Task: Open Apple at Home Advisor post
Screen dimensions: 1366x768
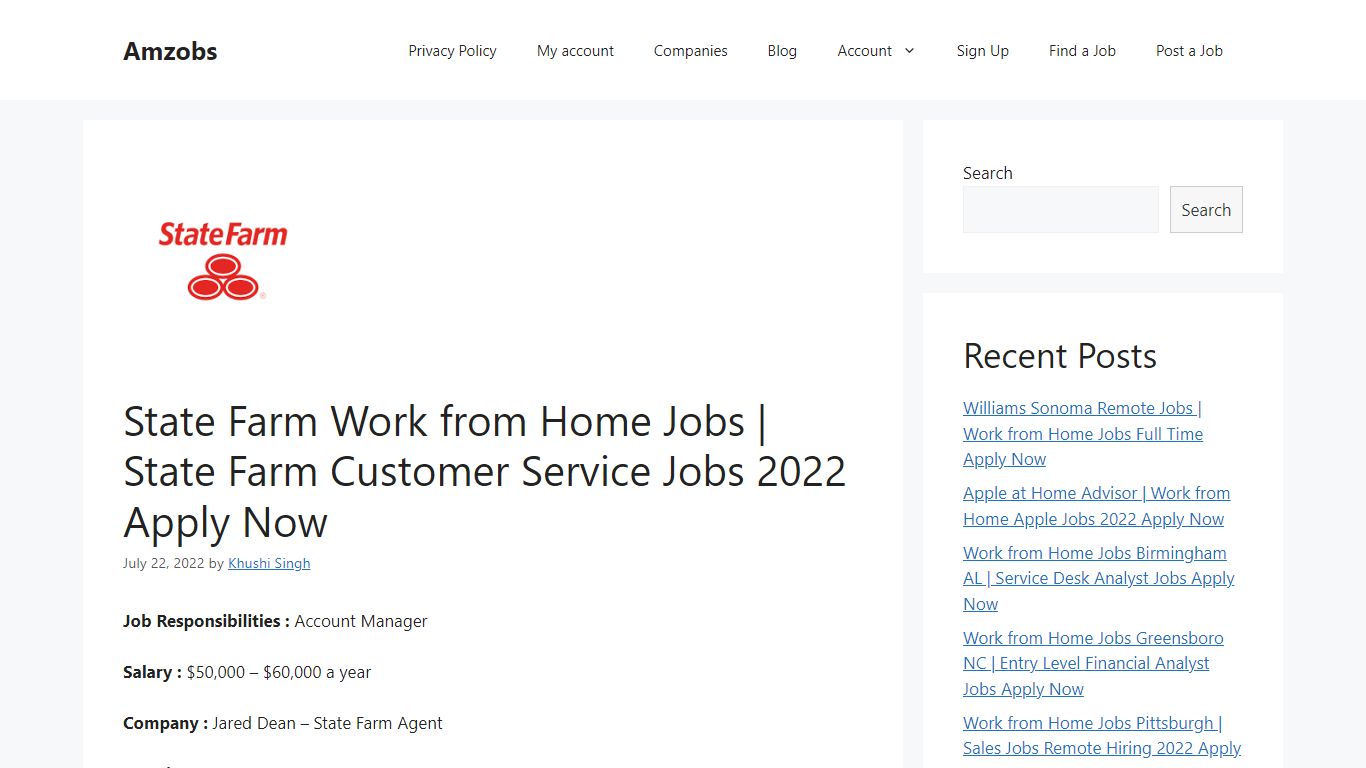Action: pyautogui.click(x=1096, y=505)
